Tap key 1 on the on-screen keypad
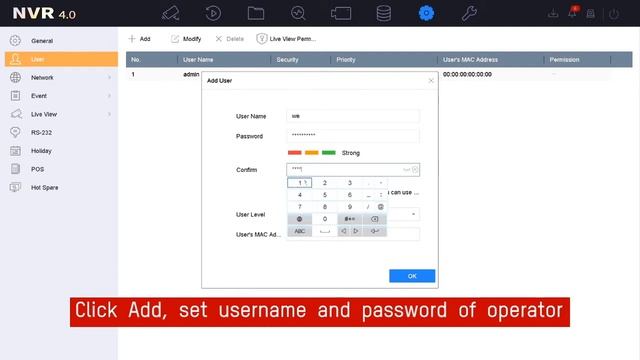 pos(300,183)
